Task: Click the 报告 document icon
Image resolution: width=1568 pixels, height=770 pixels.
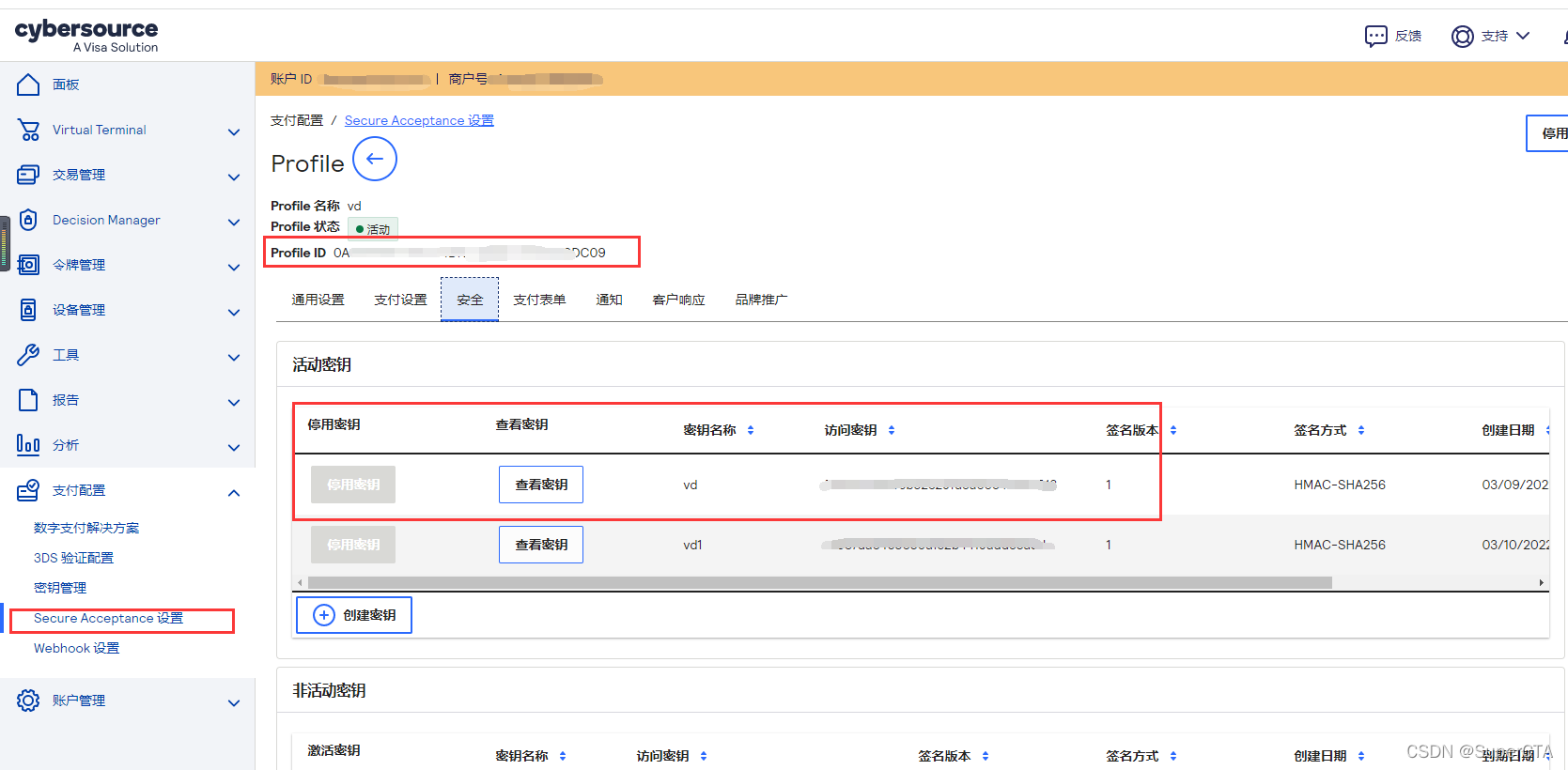Action: (28, 400)
